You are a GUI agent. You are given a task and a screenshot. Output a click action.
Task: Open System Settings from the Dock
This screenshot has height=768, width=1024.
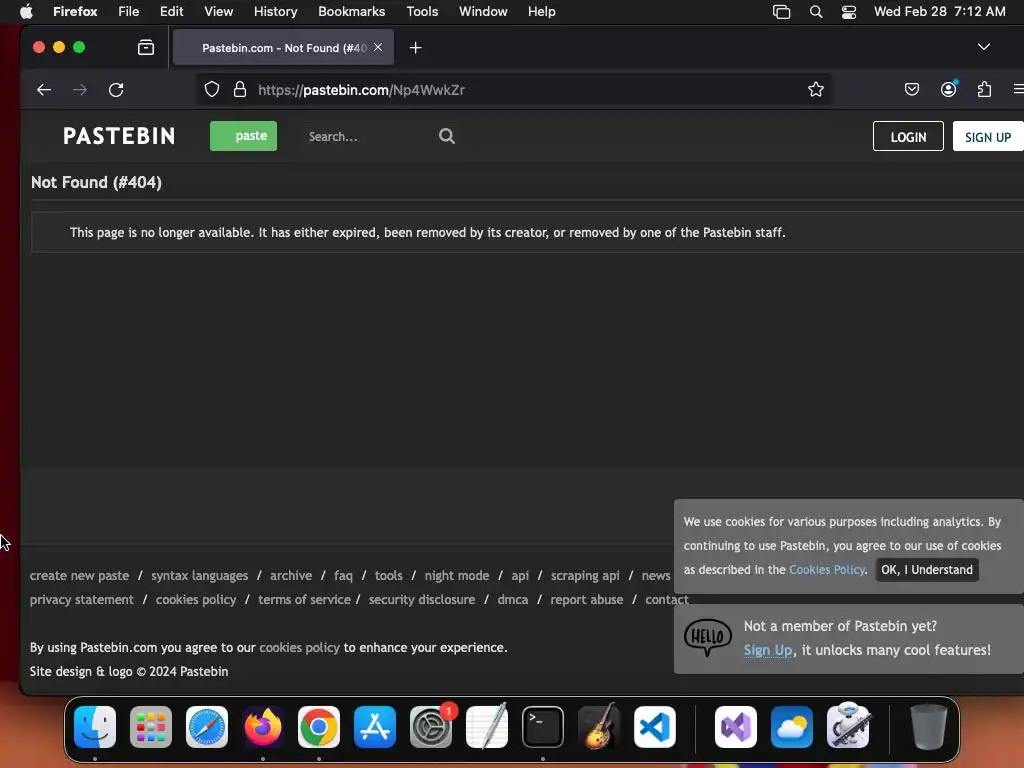431,726
